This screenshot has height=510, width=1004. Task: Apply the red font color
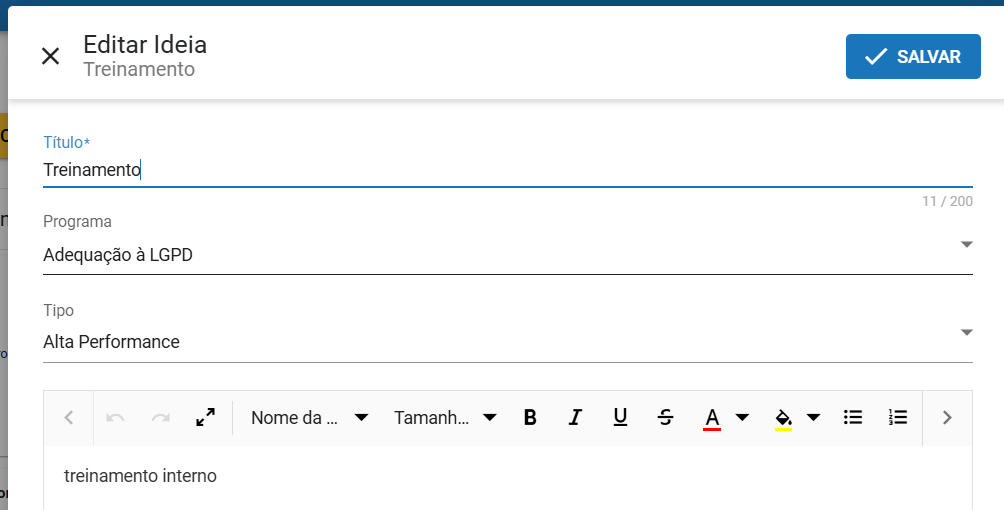712,418
